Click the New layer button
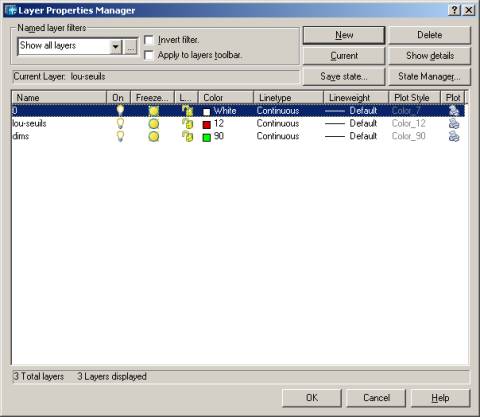480x417 pixels. coord(344,35)
